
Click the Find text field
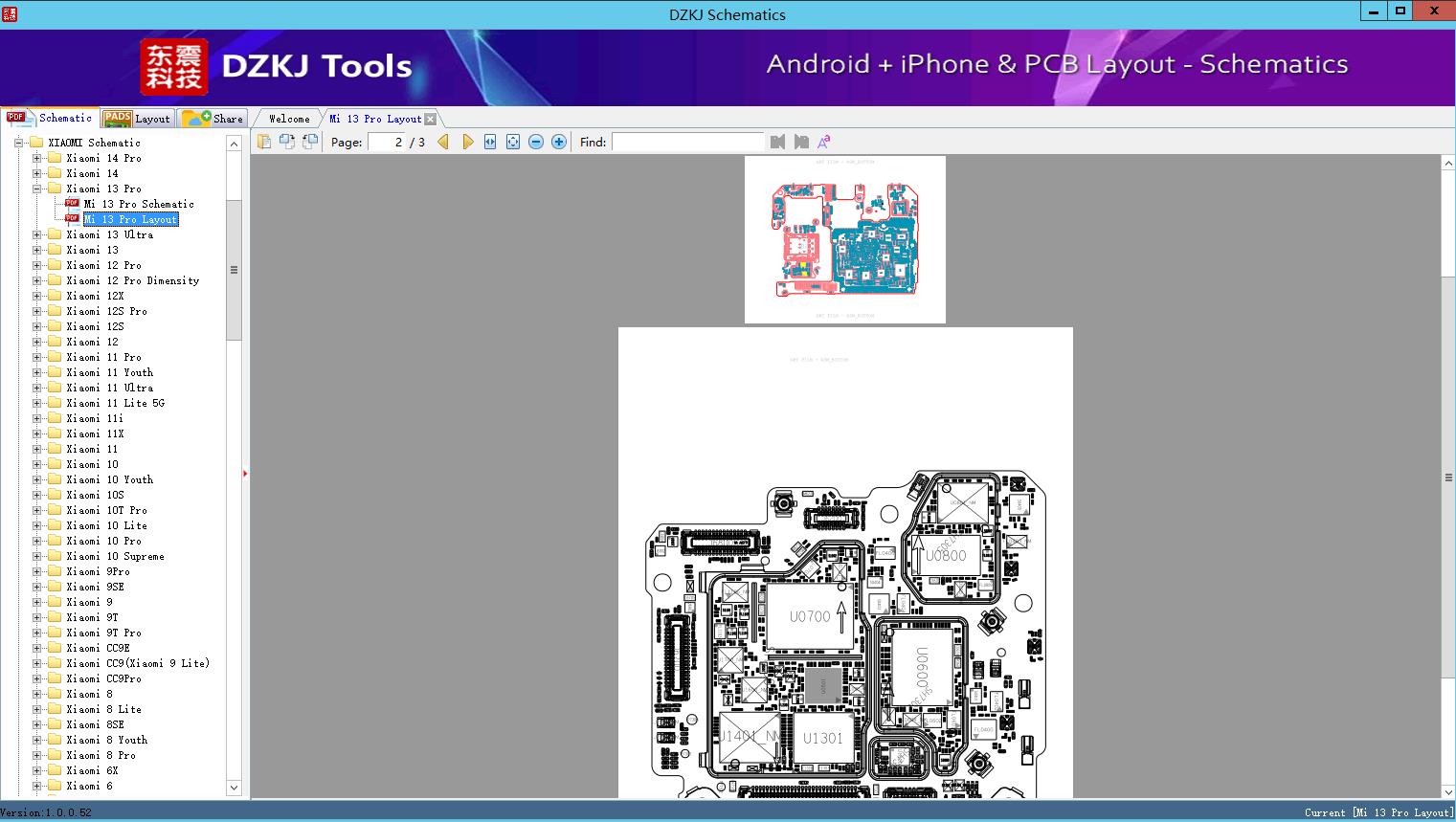pyautogui.click(x=688, y=142)
